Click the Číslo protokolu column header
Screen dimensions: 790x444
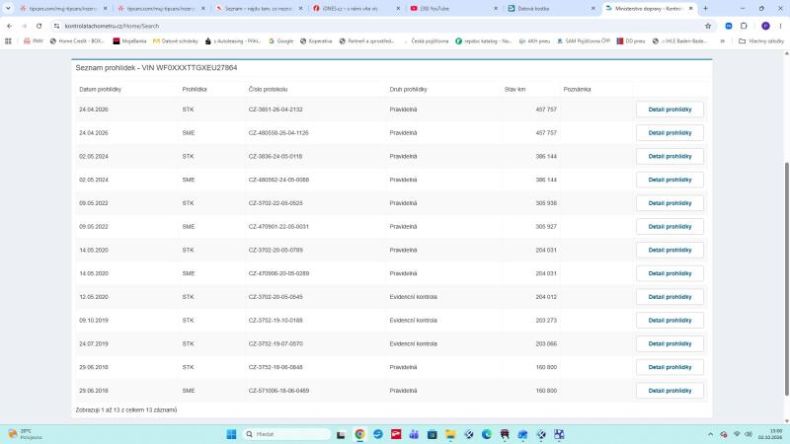point(268,89)
